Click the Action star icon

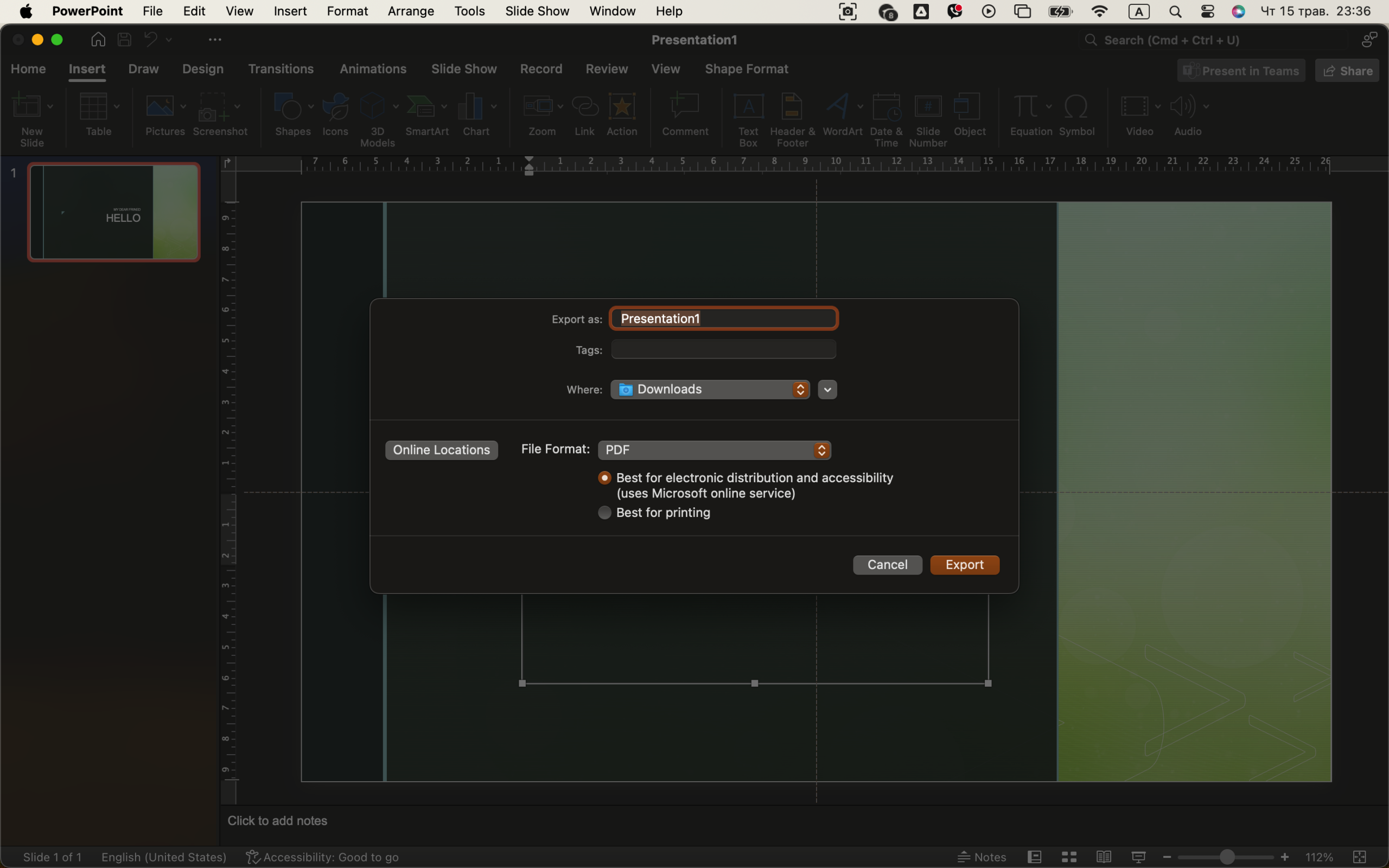click(x=622, y=106)
